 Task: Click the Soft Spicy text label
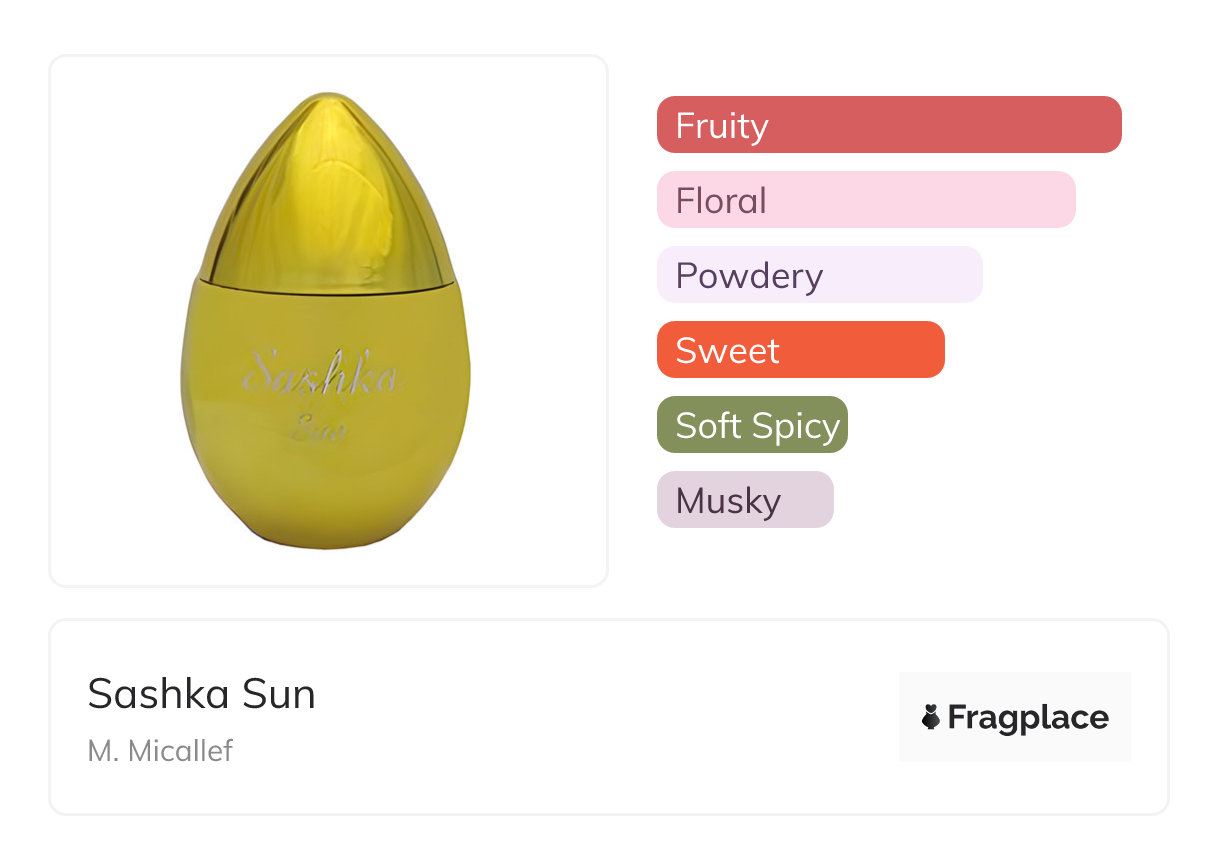(757, 426)
